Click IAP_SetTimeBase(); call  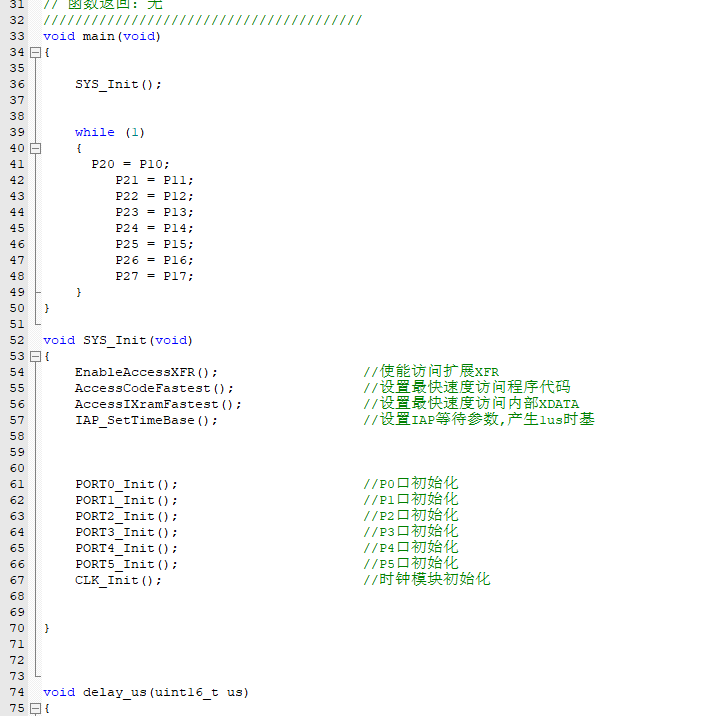pos(146,421)
